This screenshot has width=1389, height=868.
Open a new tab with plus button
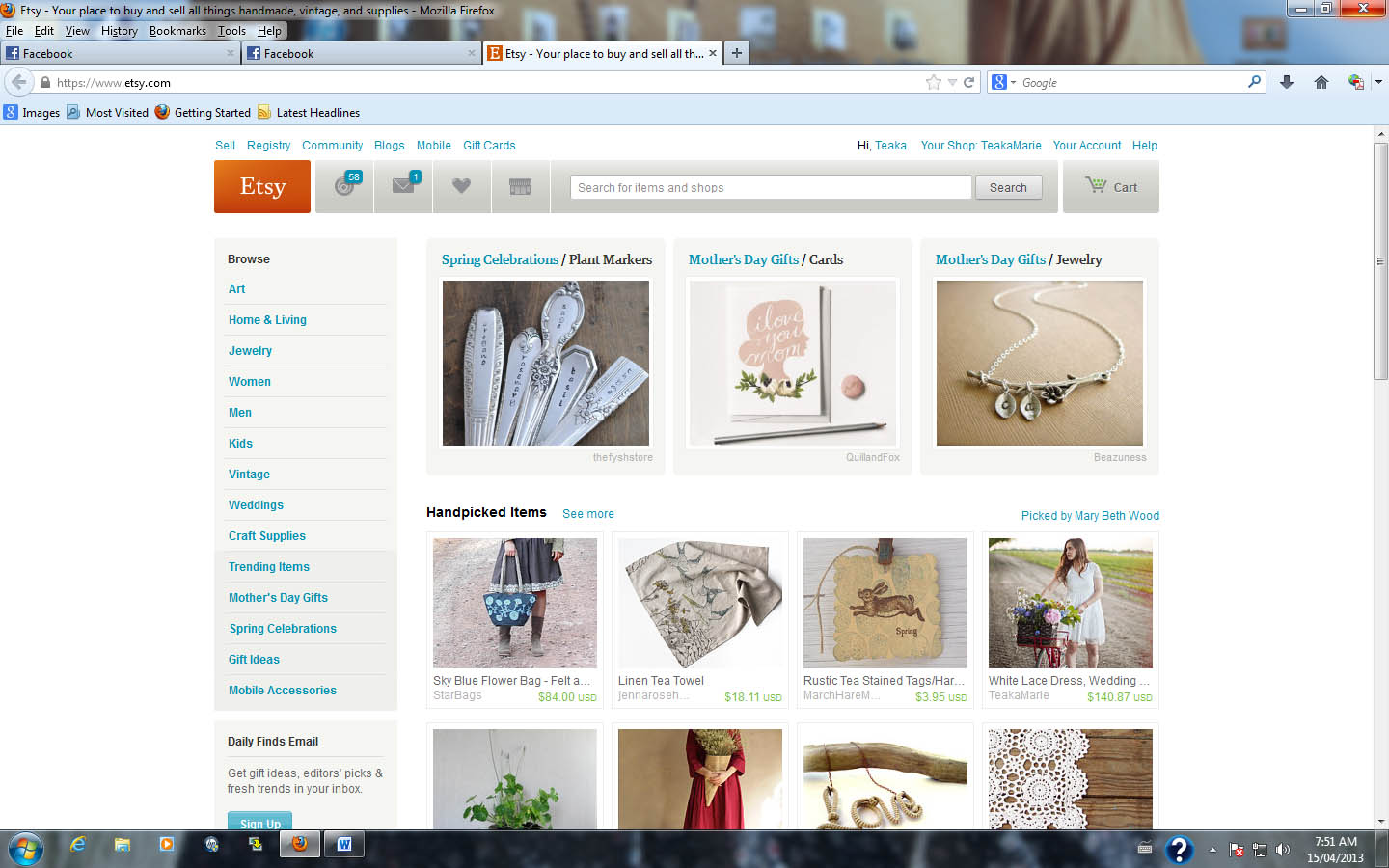(737, 53)
